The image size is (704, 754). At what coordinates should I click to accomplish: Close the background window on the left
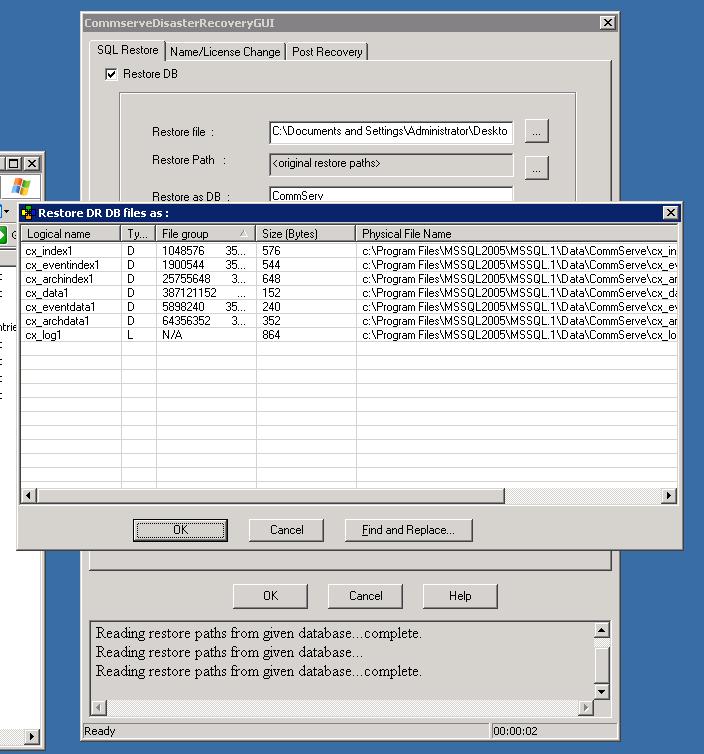point(32,163)
